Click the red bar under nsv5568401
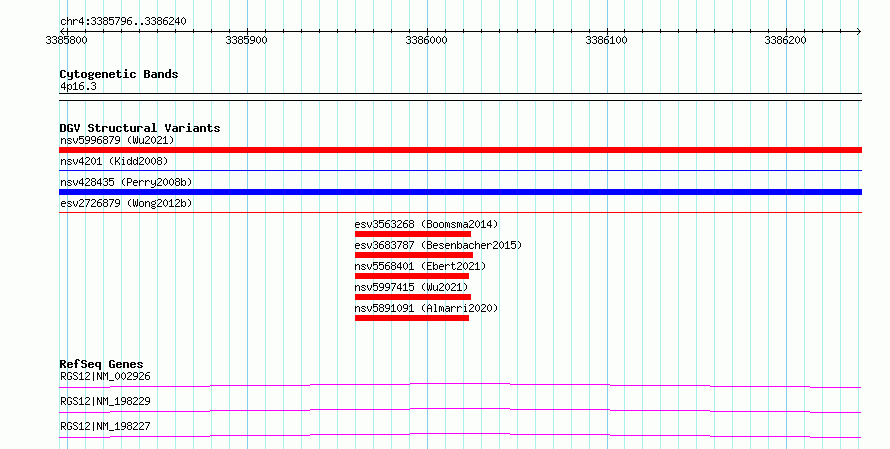The width and height of the screenshot is (890, 449). [412, 276]
